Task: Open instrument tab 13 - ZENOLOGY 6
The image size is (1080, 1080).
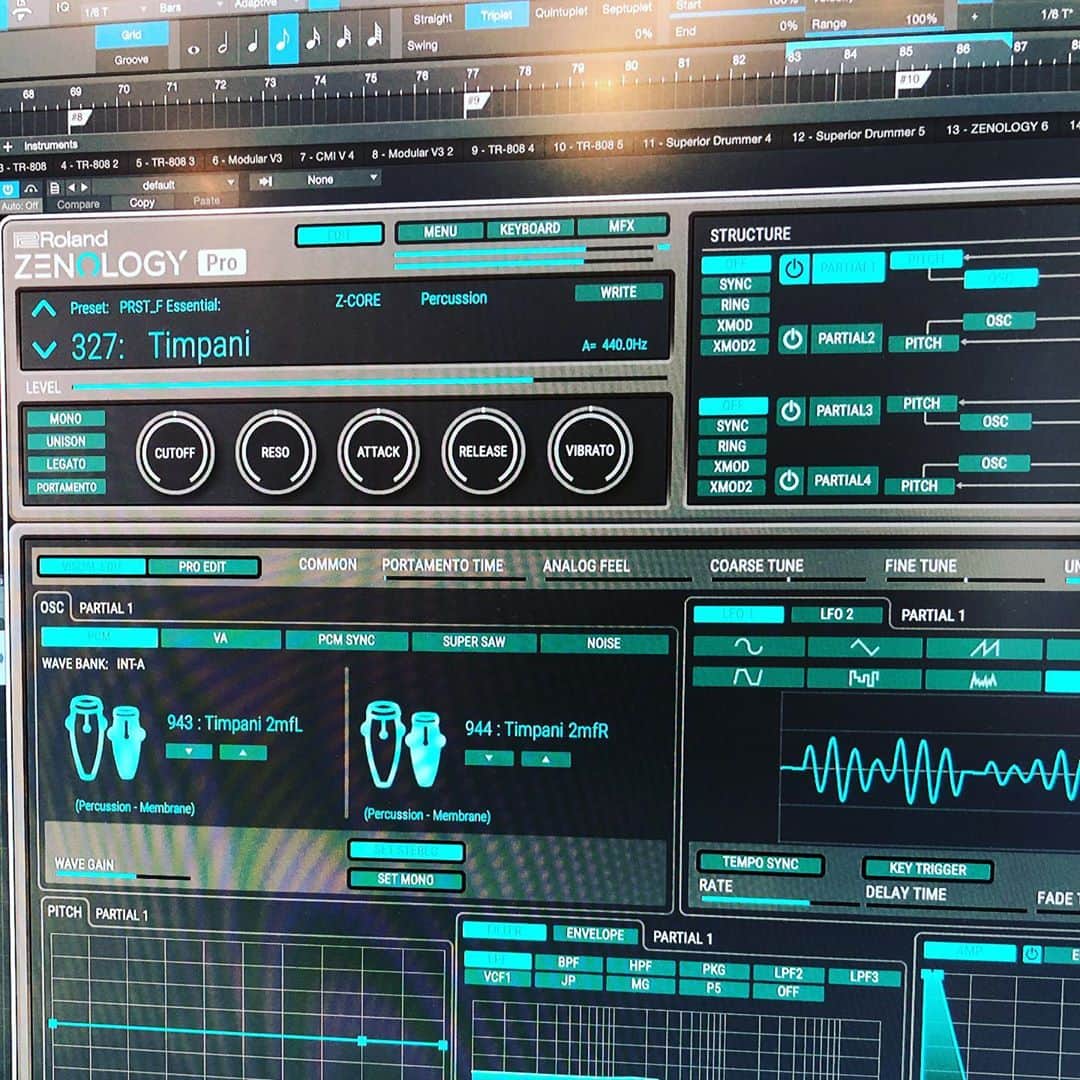Action: click(x=997, y=128)
